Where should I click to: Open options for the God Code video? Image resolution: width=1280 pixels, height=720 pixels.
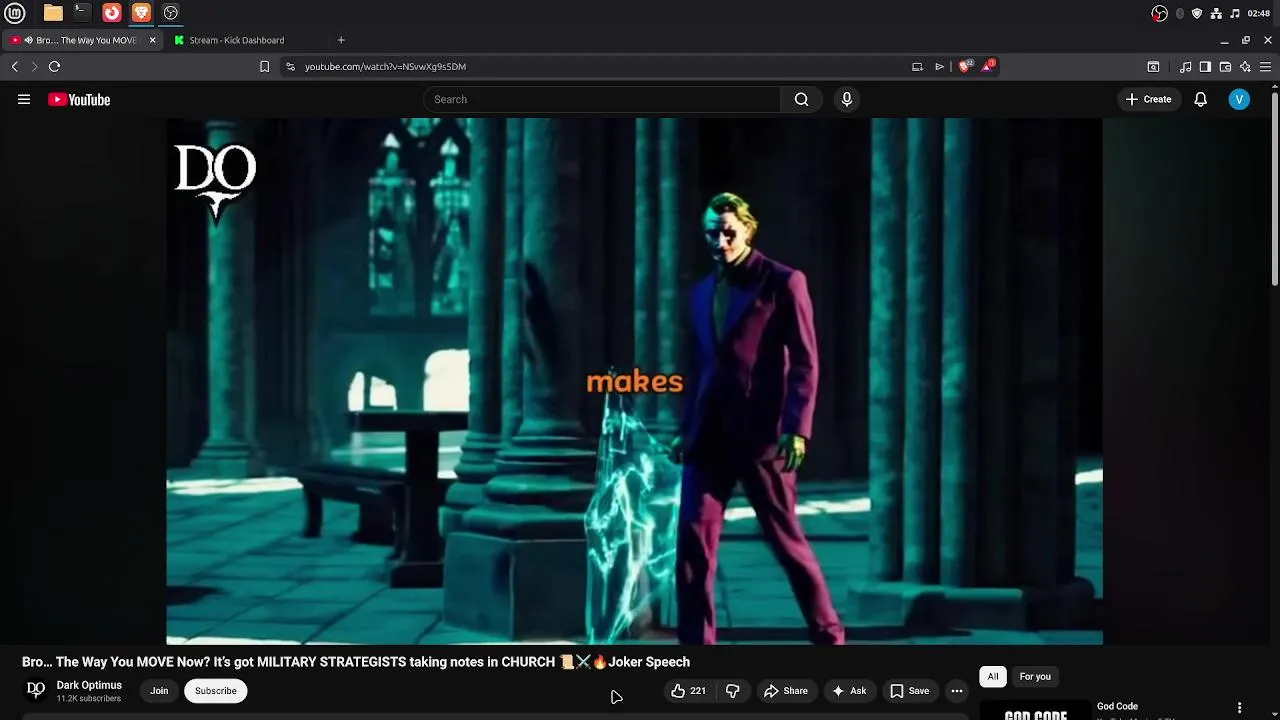pos(1239,708)
